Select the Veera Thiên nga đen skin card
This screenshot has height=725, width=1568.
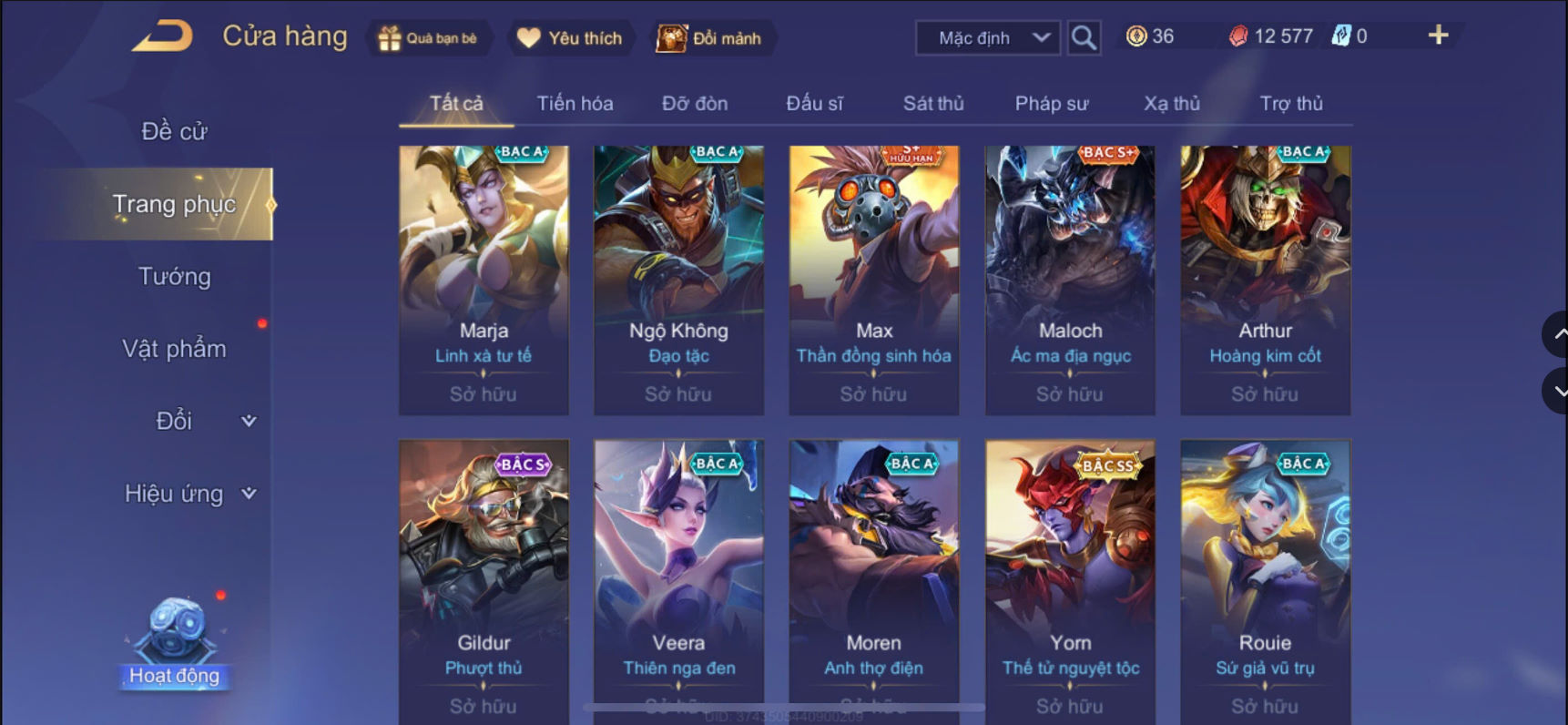[678, 581]
